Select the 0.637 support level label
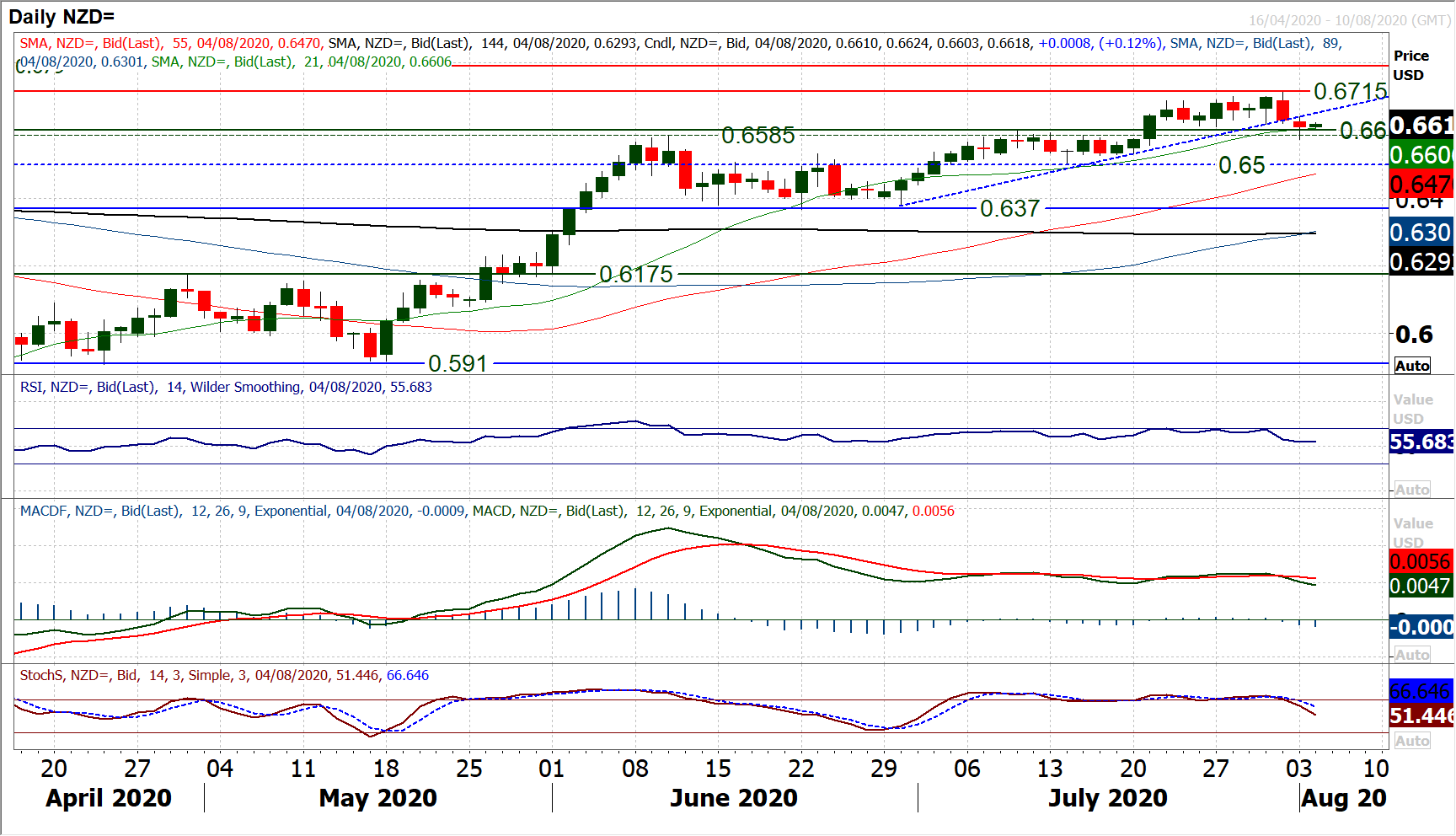The height and width of the screenshot is (836, 1456). [x=1009, y=208]
